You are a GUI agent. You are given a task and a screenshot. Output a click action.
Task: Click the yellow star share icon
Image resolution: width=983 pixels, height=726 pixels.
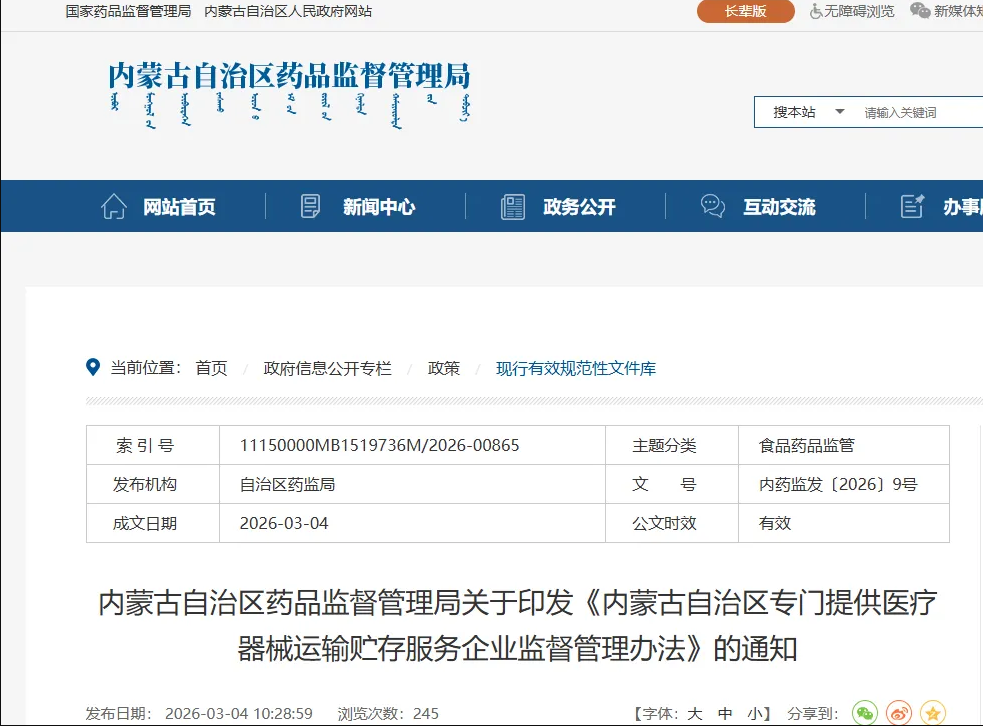(933, 713)
